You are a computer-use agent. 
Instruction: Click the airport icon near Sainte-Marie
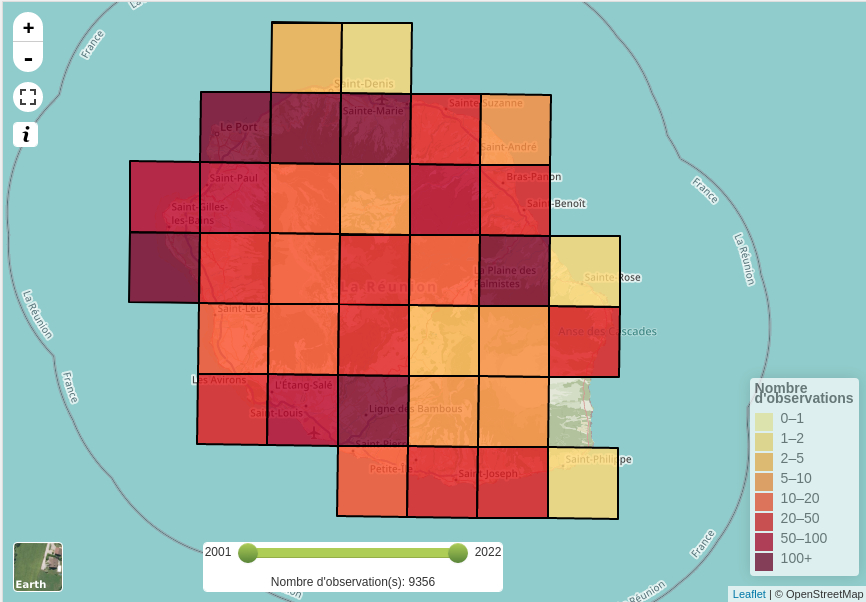tap(381, 99)
